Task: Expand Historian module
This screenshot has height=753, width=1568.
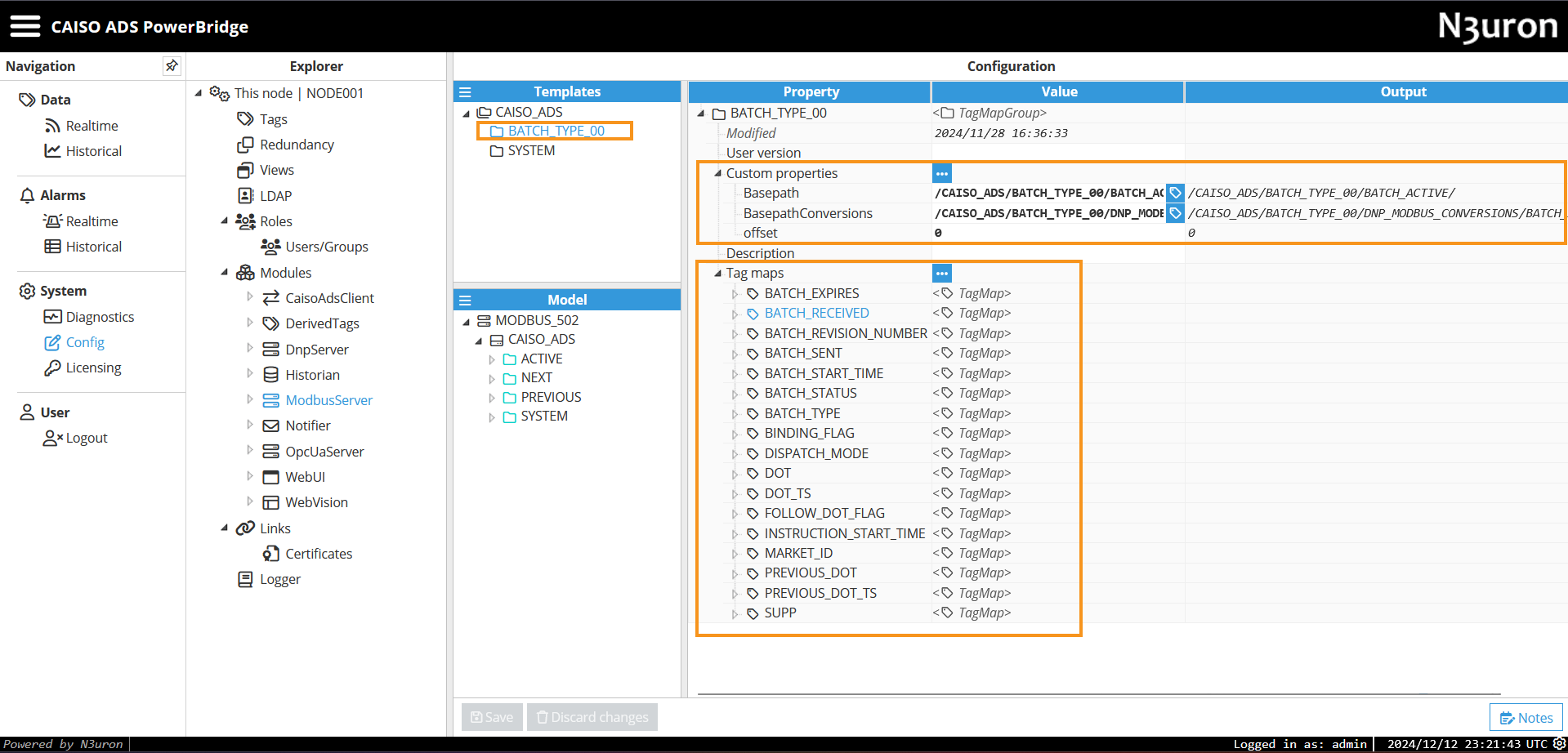Action: [250, 375]
